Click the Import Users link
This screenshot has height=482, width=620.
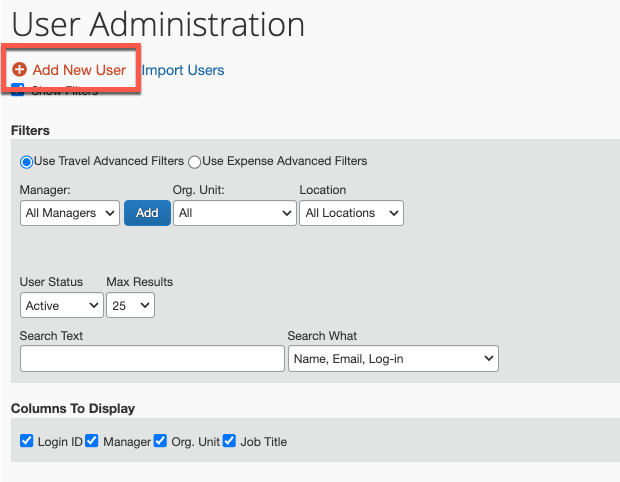click(x=183, y=70)
